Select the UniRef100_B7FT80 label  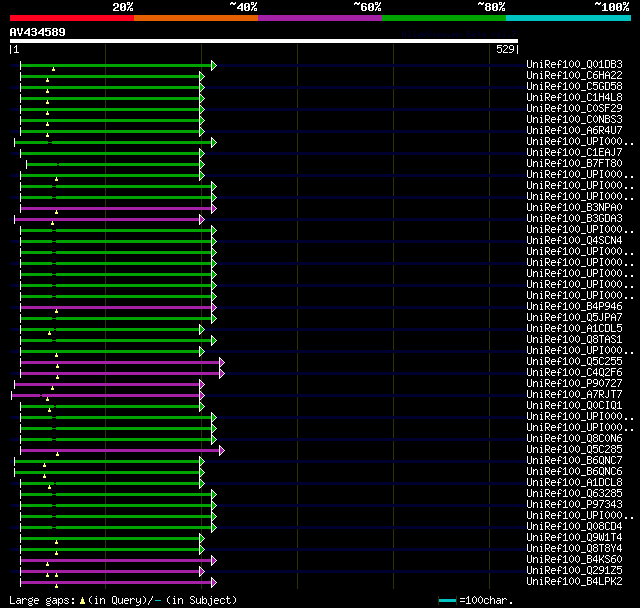pos(574,164)
